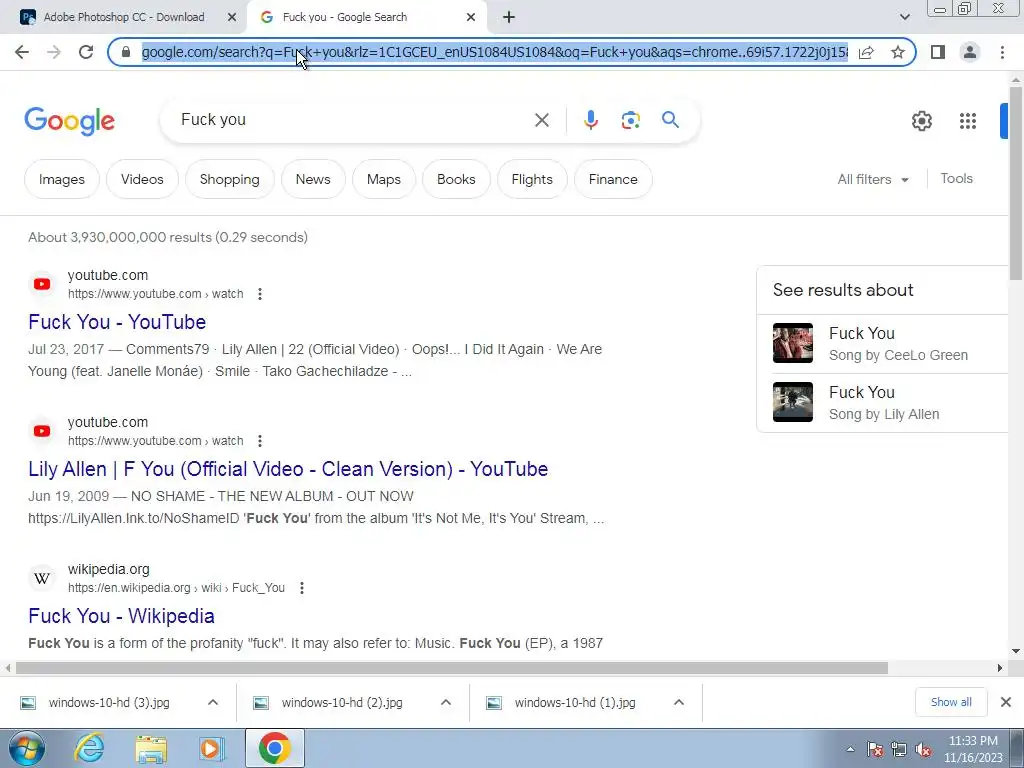Open volume control in system tray

(923, 749)
